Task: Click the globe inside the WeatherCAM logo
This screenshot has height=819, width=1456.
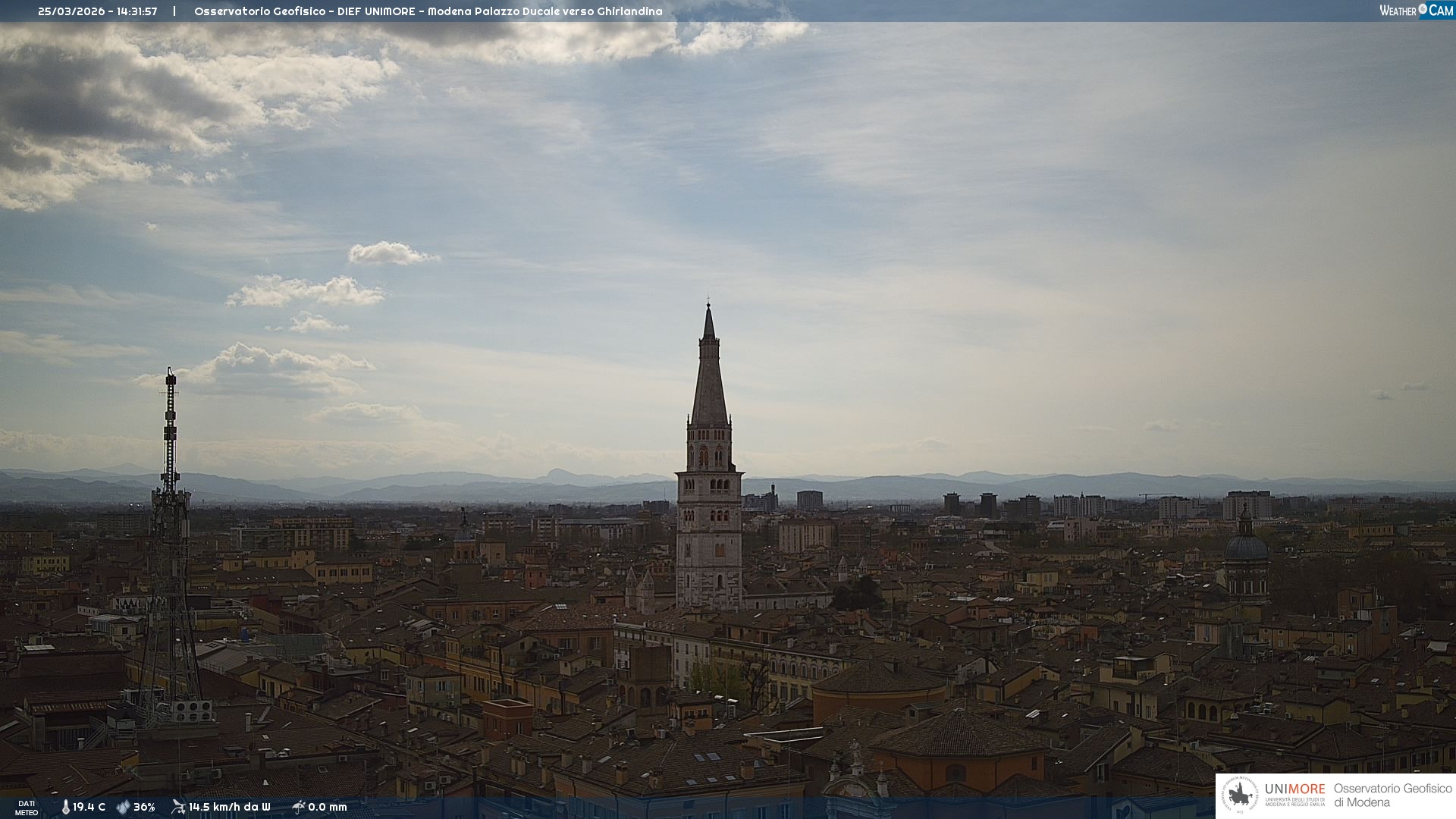Action: pos(1423,9)
